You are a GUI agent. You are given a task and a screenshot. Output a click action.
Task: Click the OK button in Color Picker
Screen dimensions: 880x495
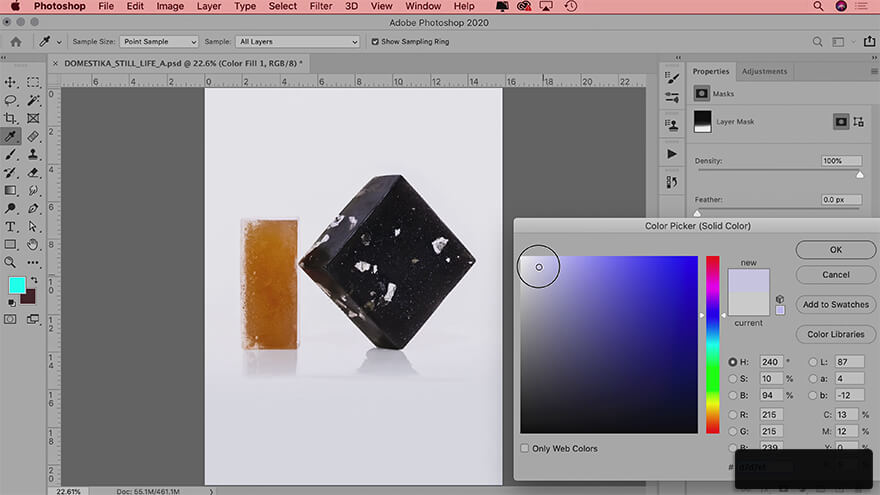click(835, 250)
